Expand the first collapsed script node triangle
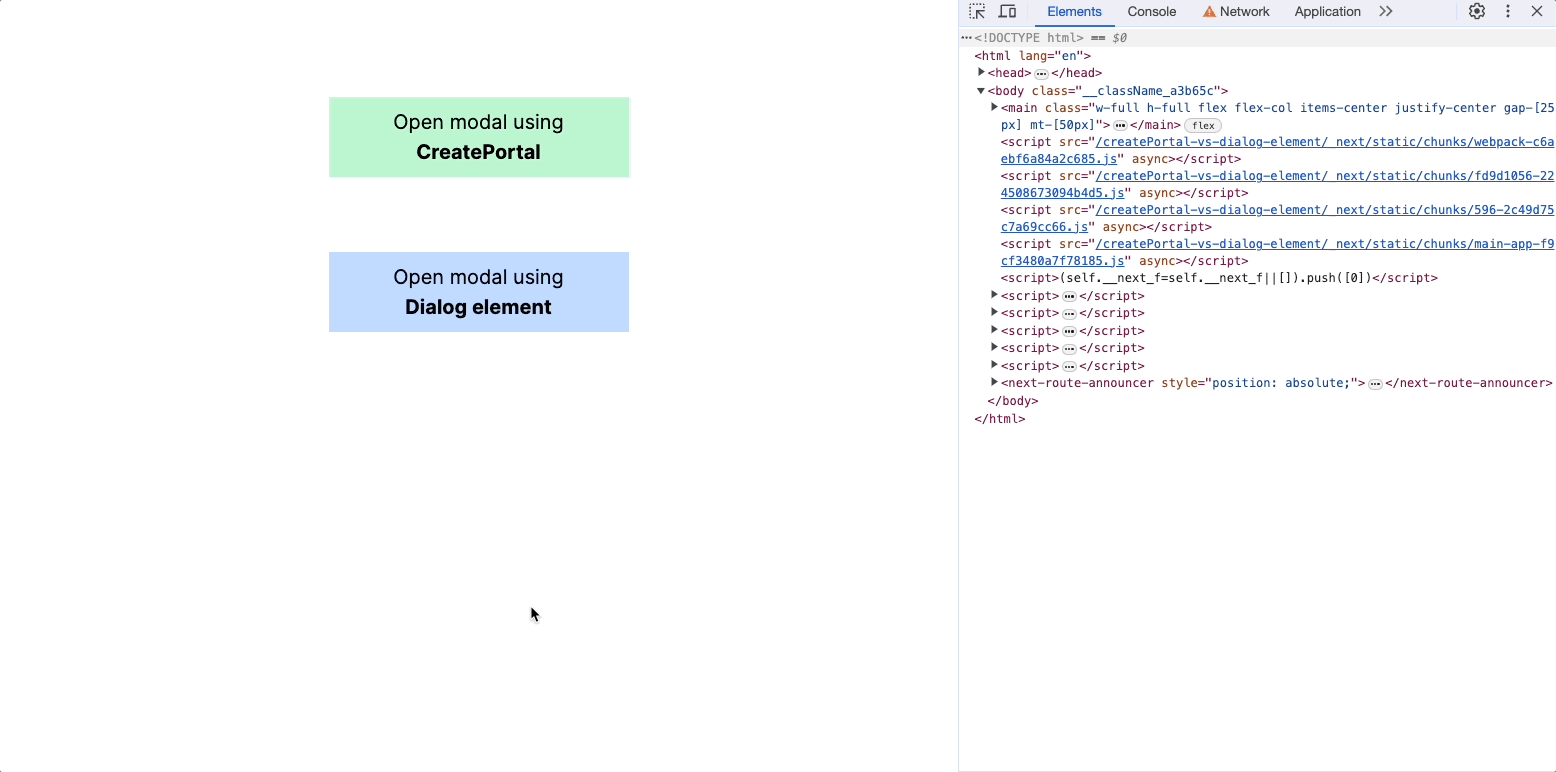Image resolution: width=1556 pixels, height=772 pixels. [x=994, y=295]
